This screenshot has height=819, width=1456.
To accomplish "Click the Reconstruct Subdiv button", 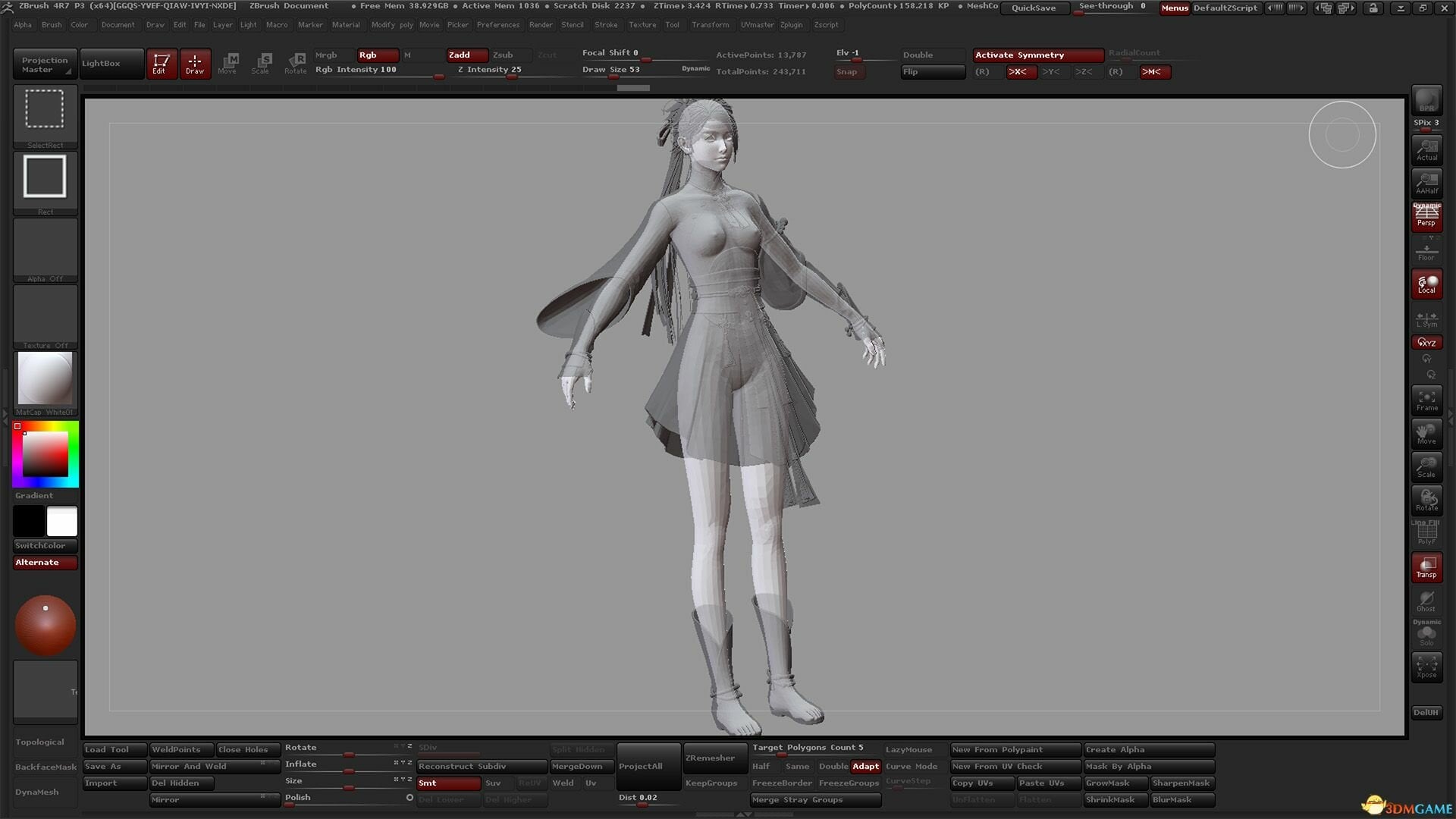I will click(482, 766).
